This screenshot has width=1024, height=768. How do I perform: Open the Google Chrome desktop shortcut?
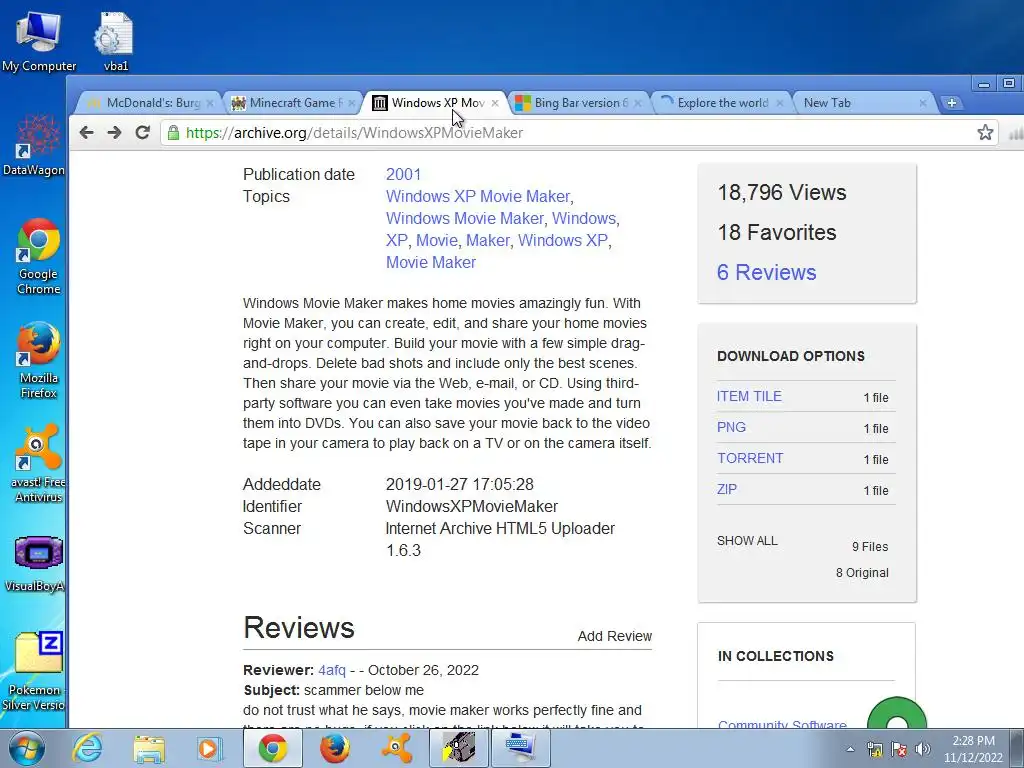coord(39,257)
